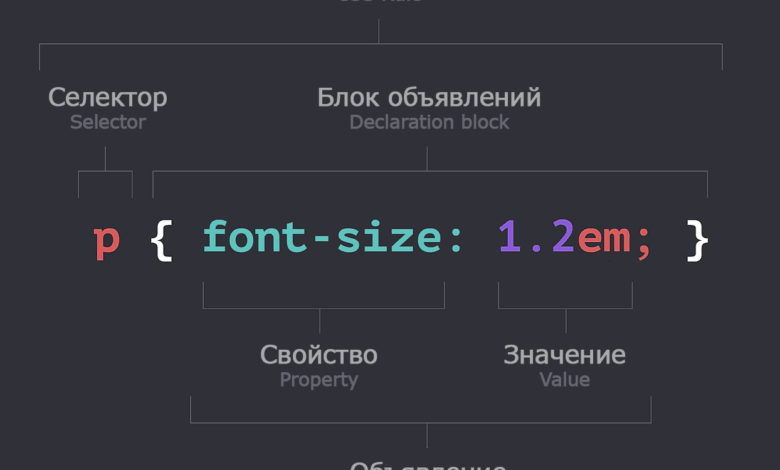This screenshot has width=780, height=470.
Task: Click the Declaration block caption
Action: (x=429, y=122)
